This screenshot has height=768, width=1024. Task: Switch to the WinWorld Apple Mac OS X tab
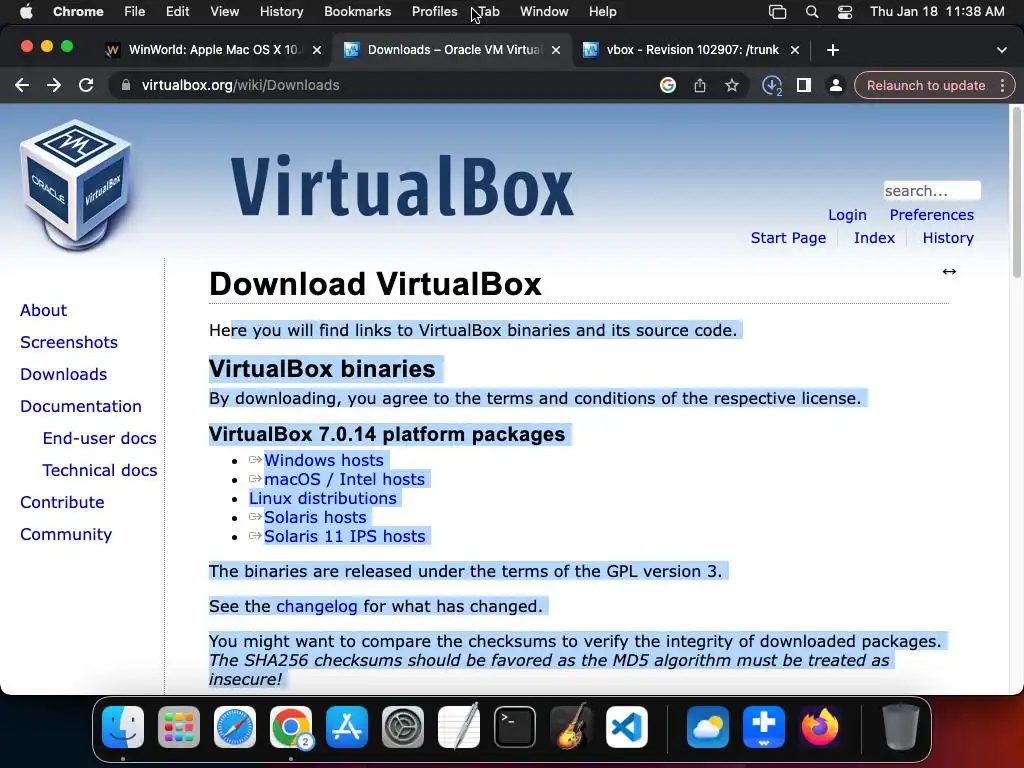tap(213, 50)
